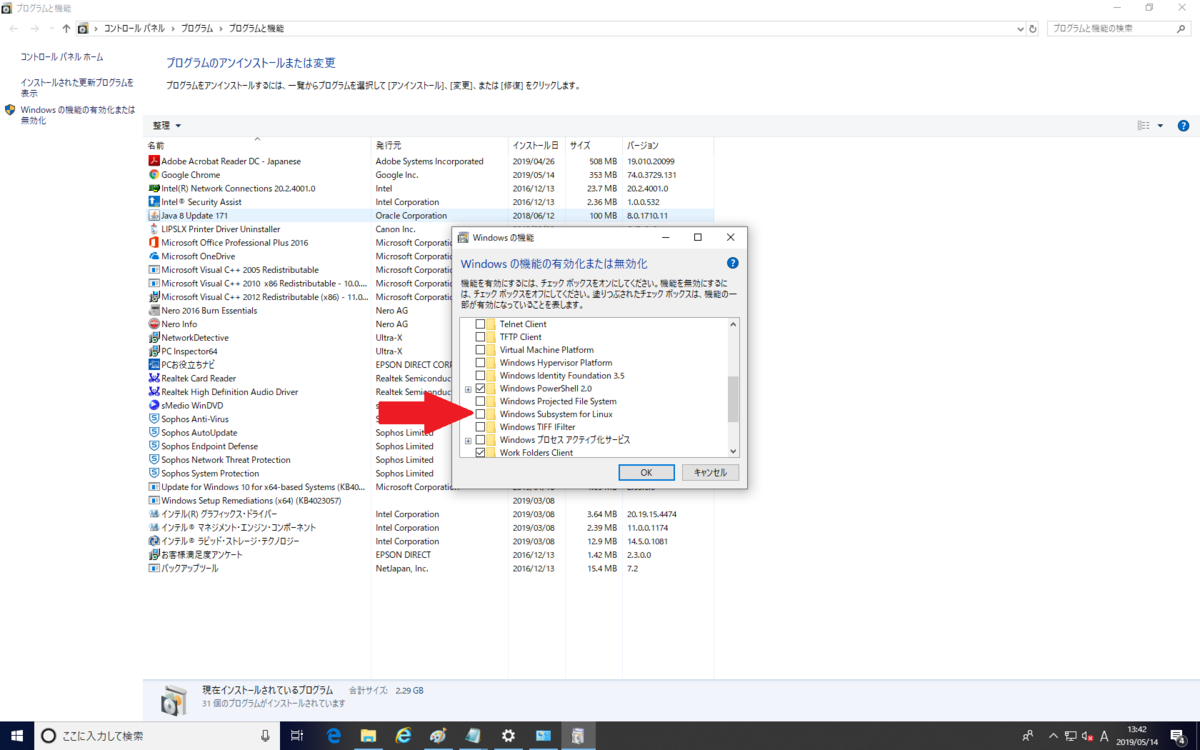The width and height of the screenshot is (1200, 750).
Task: Check Windows Projected File System
Action: coord(480,401)
